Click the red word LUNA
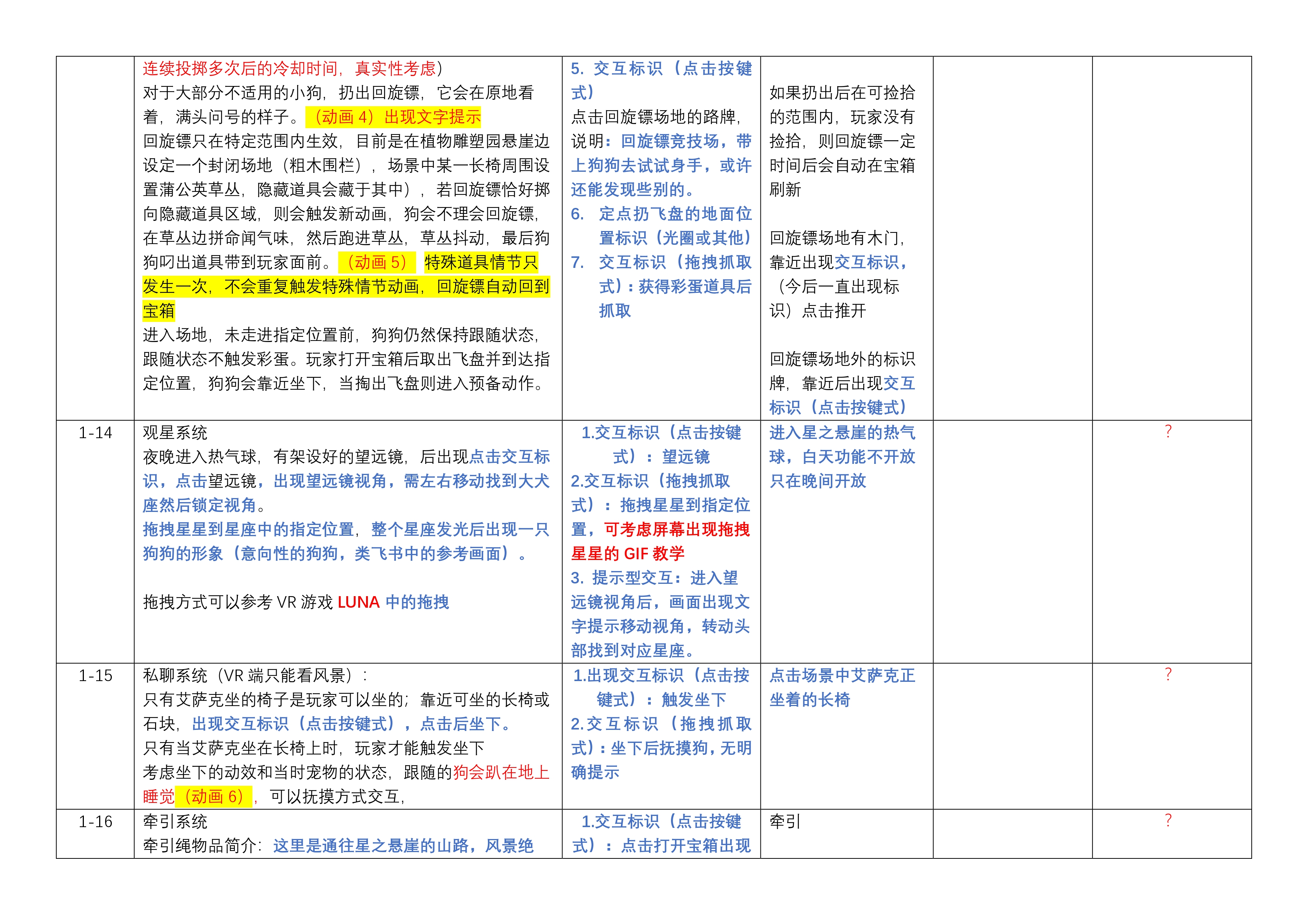 pyautogui.click(x=358, y=602)
